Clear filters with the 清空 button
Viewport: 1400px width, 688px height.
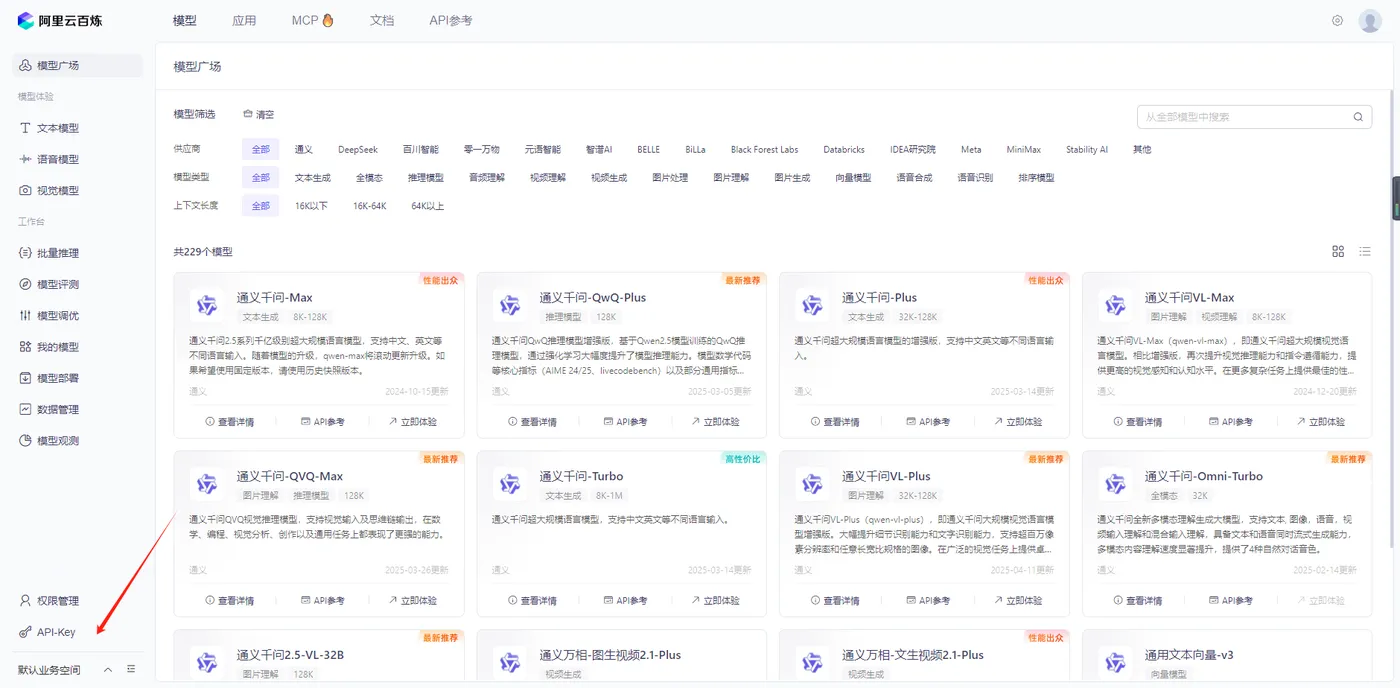tap(259, 114)
